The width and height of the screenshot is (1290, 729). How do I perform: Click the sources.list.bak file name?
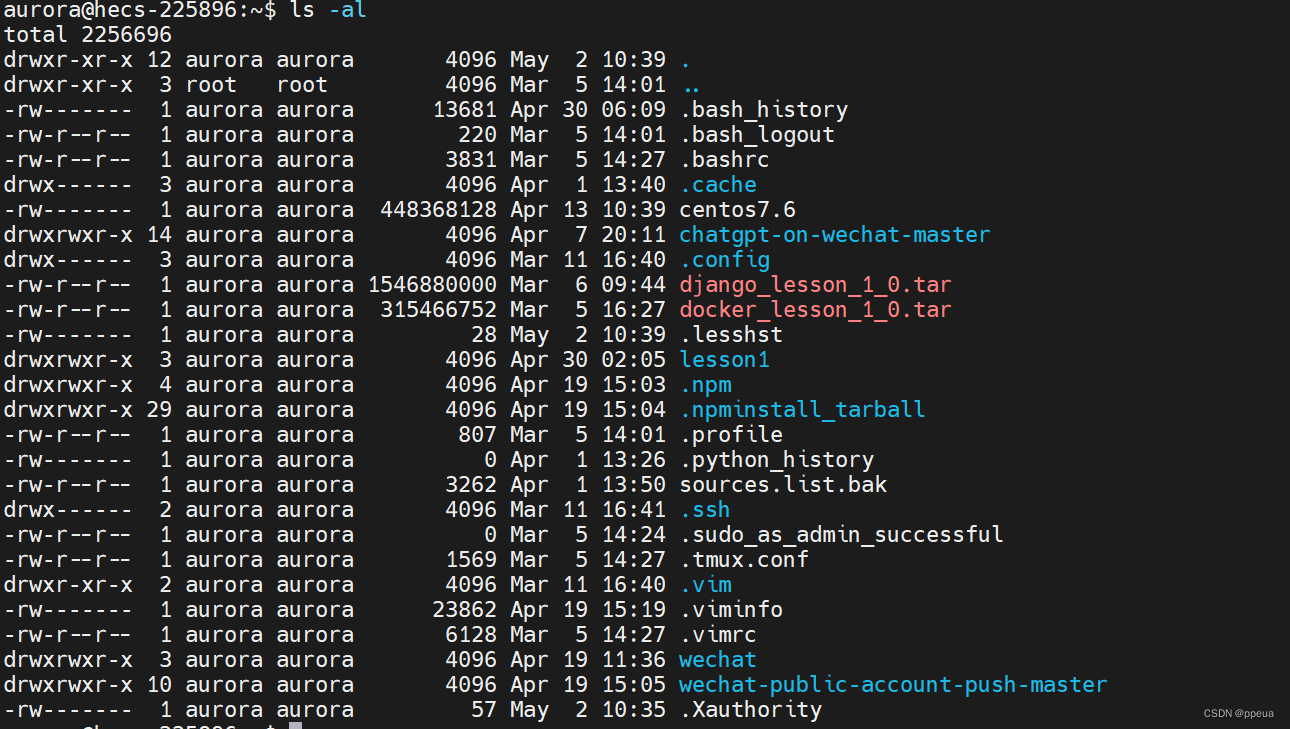(783, 485)
